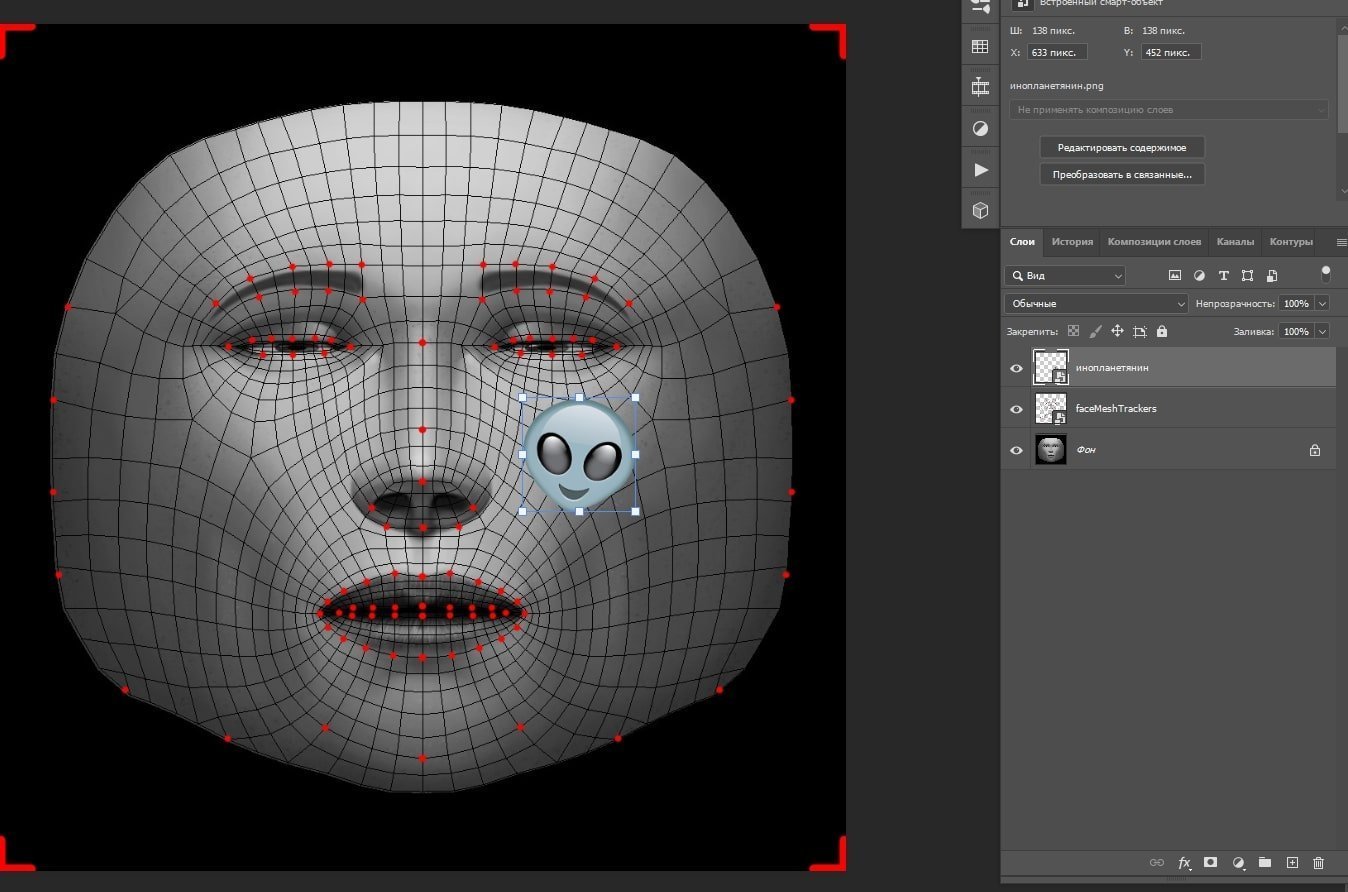The image size is (1348, 892).
Task: Switch to the Каналы tab
Action: 1235,242
